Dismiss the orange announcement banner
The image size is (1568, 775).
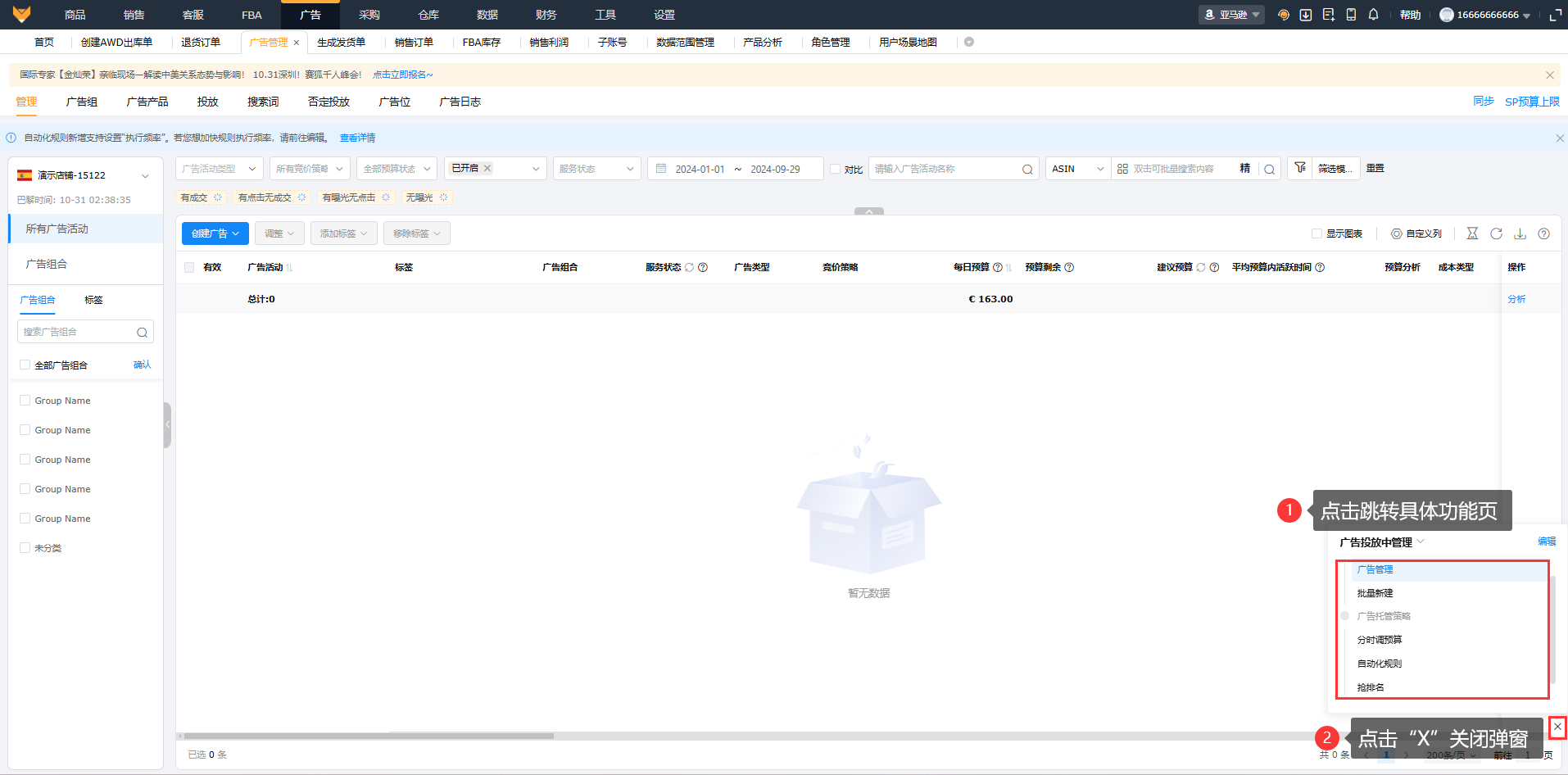pos(1550,75)
